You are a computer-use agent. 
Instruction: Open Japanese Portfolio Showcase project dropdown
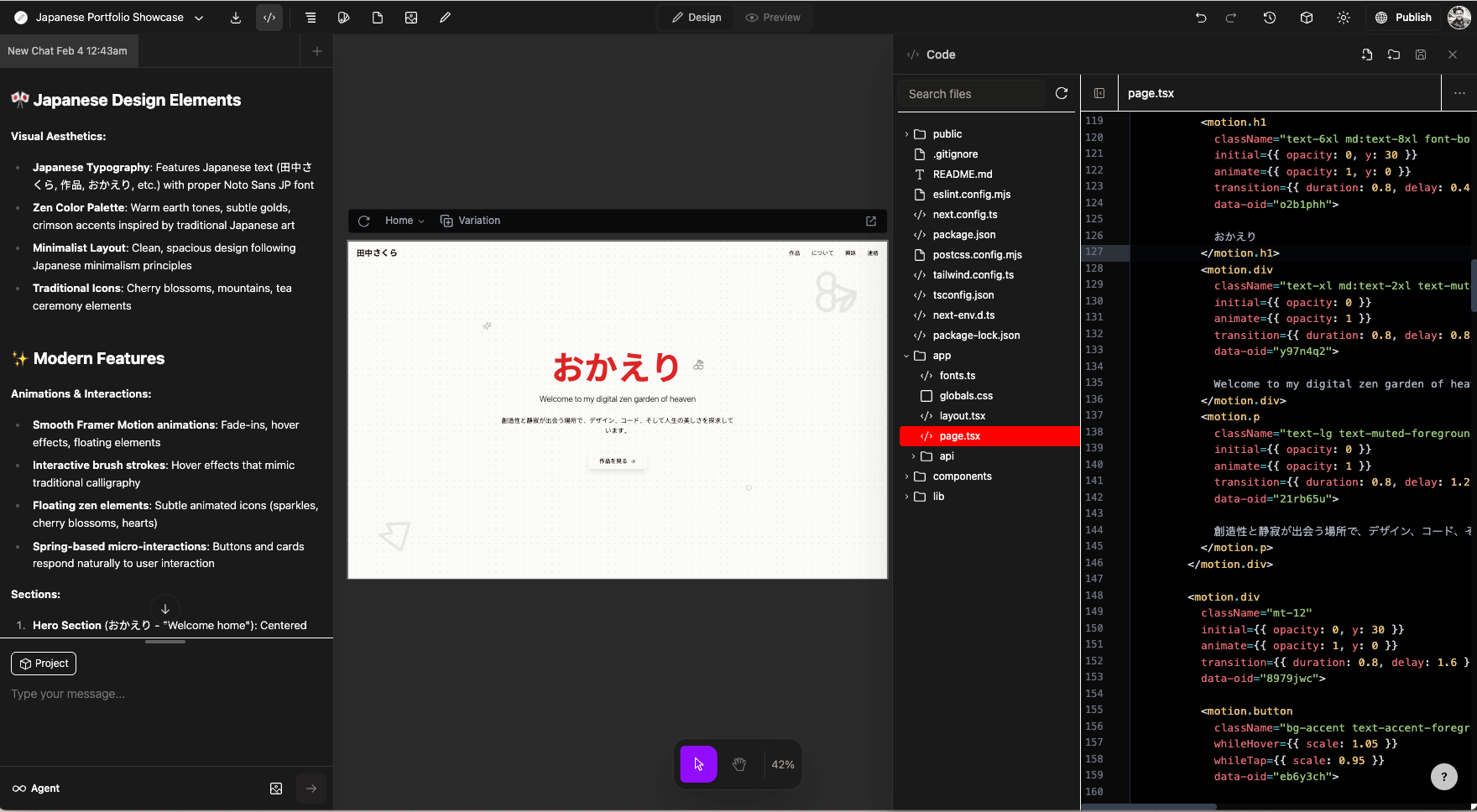pyautogui.click(x=199, y=18)
